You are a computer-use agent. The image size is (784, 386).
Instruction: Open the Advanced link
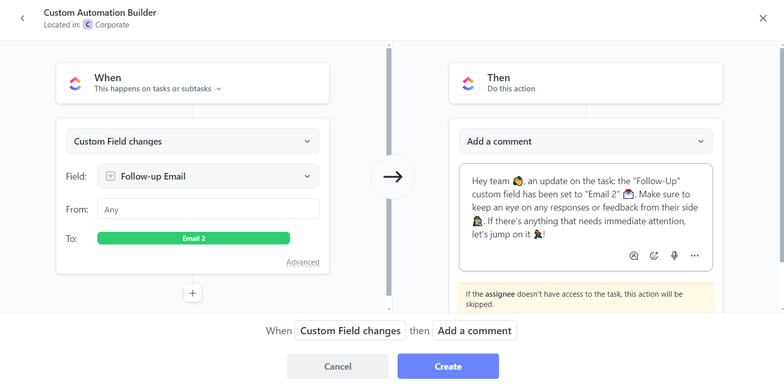coord(302,262)
